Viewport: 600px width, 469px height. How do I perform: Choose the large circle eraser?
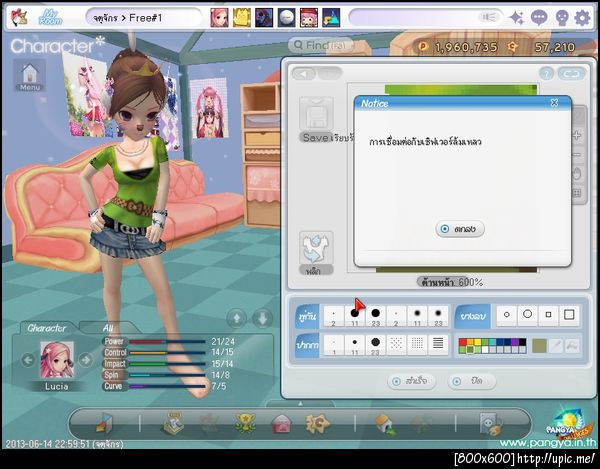[x=527, y=315]
